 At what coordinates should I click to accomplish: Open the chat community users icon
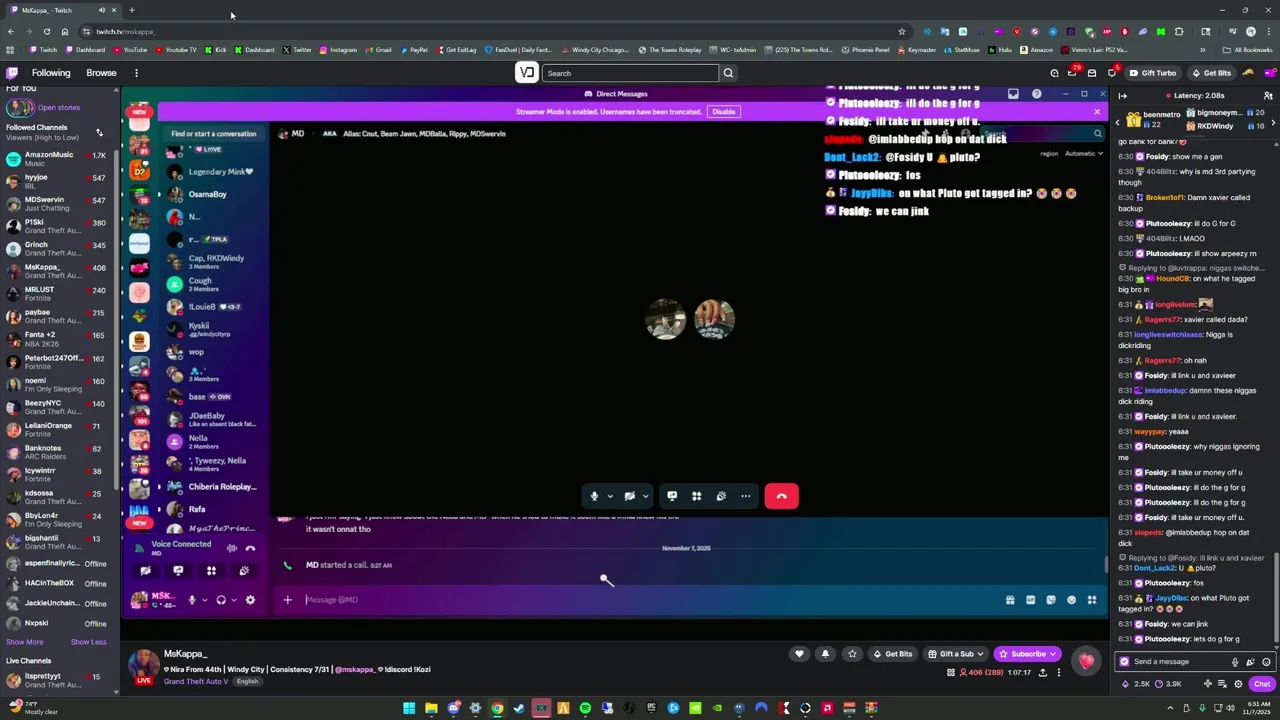coord(1268,96)
